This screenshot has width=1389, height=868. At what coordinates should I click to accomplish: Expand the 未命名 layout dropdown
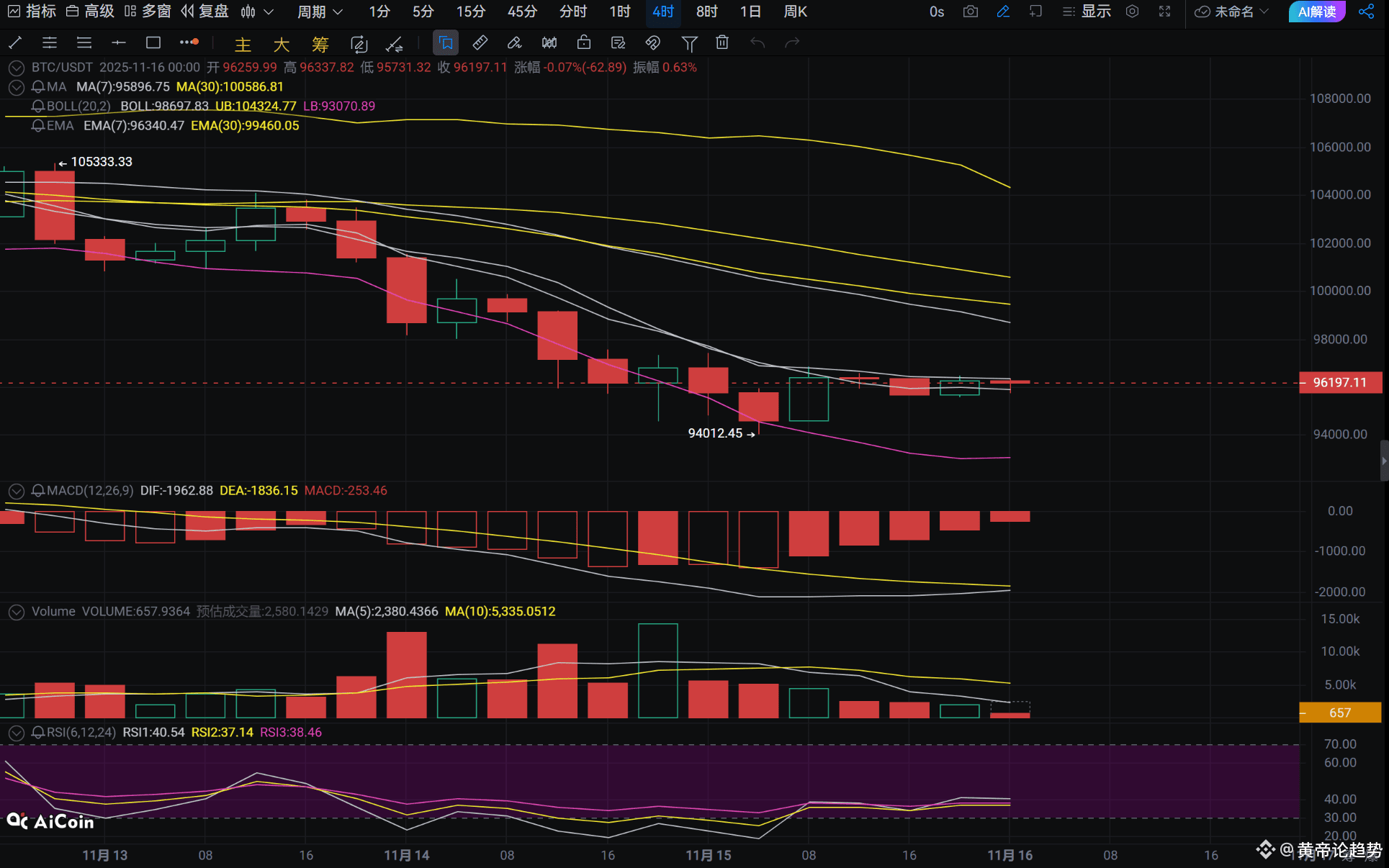1233,12
